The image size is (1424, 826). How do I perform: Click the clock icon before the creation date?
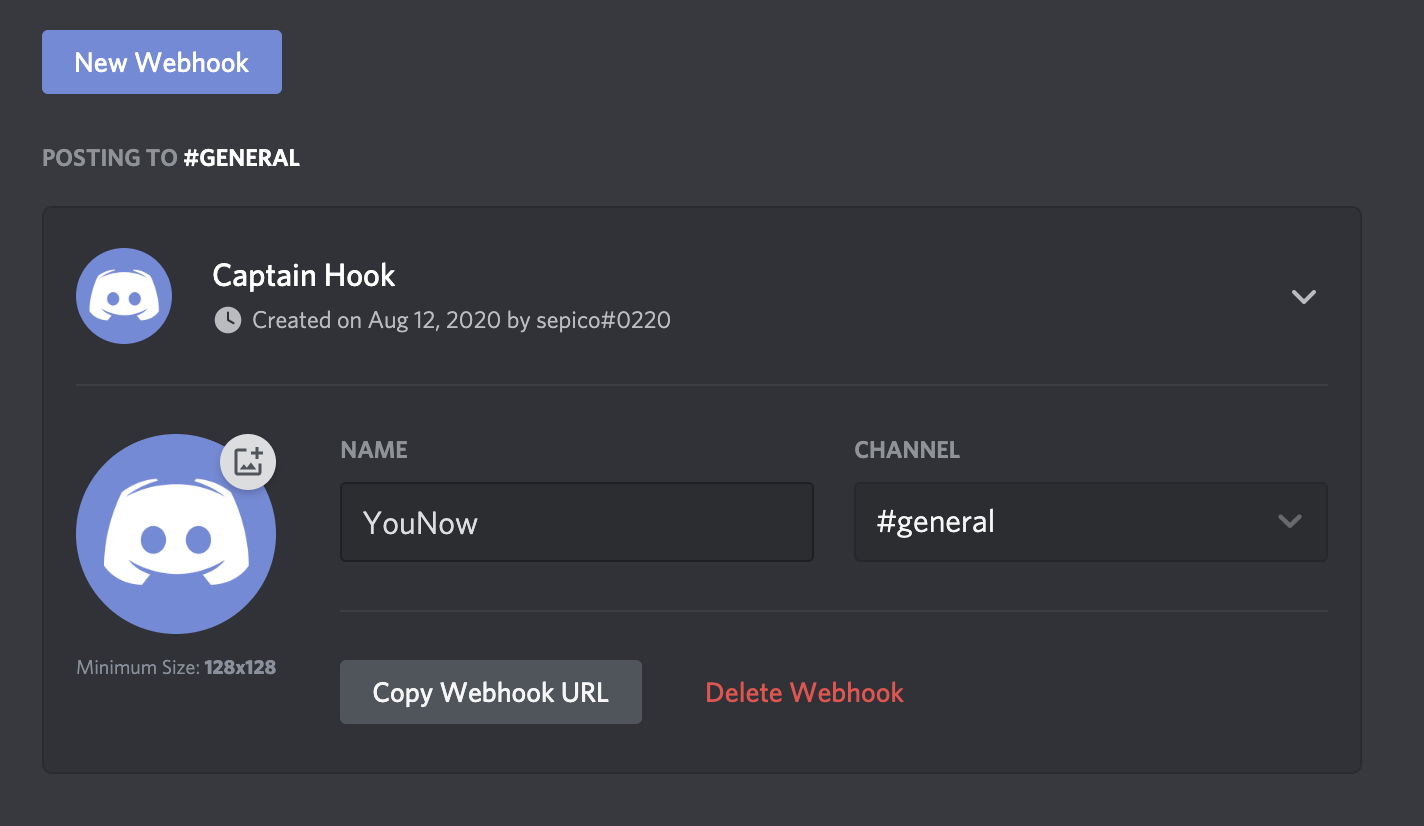[x=228, y=320]
